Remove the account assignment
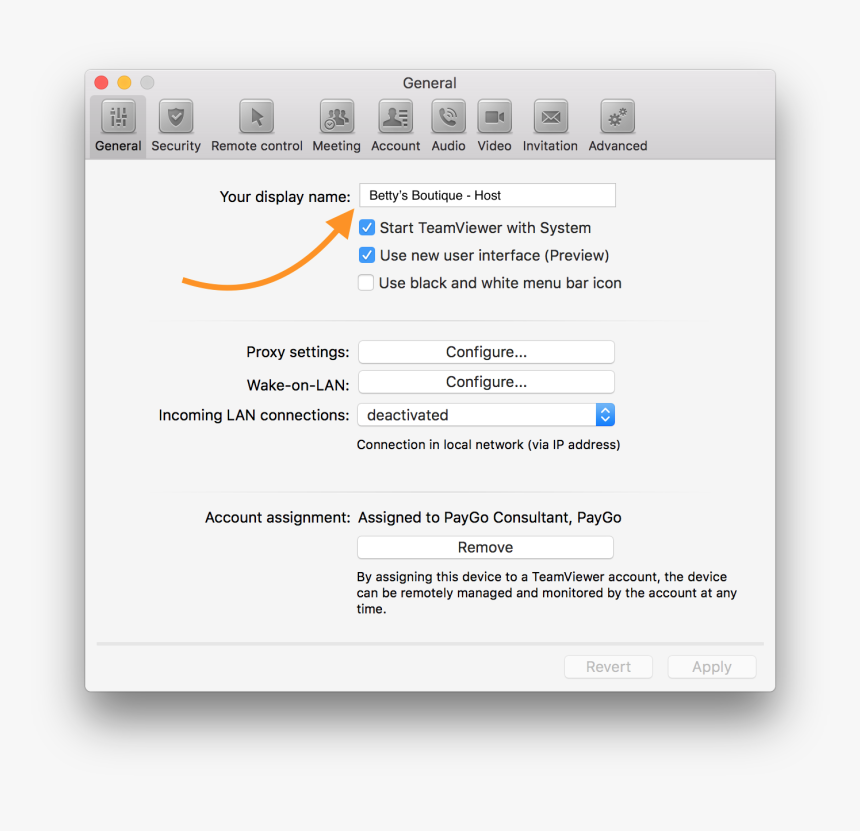860x831 pixels. (485, 547)
